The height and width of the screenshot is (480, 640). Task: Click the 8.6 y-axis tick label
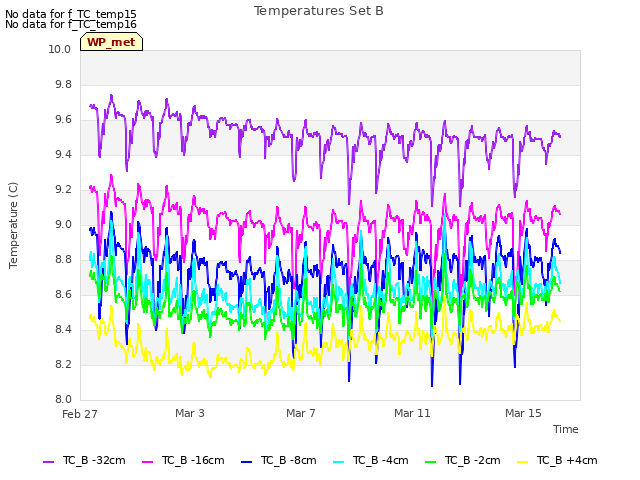pyautogui.click(x=63, y=294)
